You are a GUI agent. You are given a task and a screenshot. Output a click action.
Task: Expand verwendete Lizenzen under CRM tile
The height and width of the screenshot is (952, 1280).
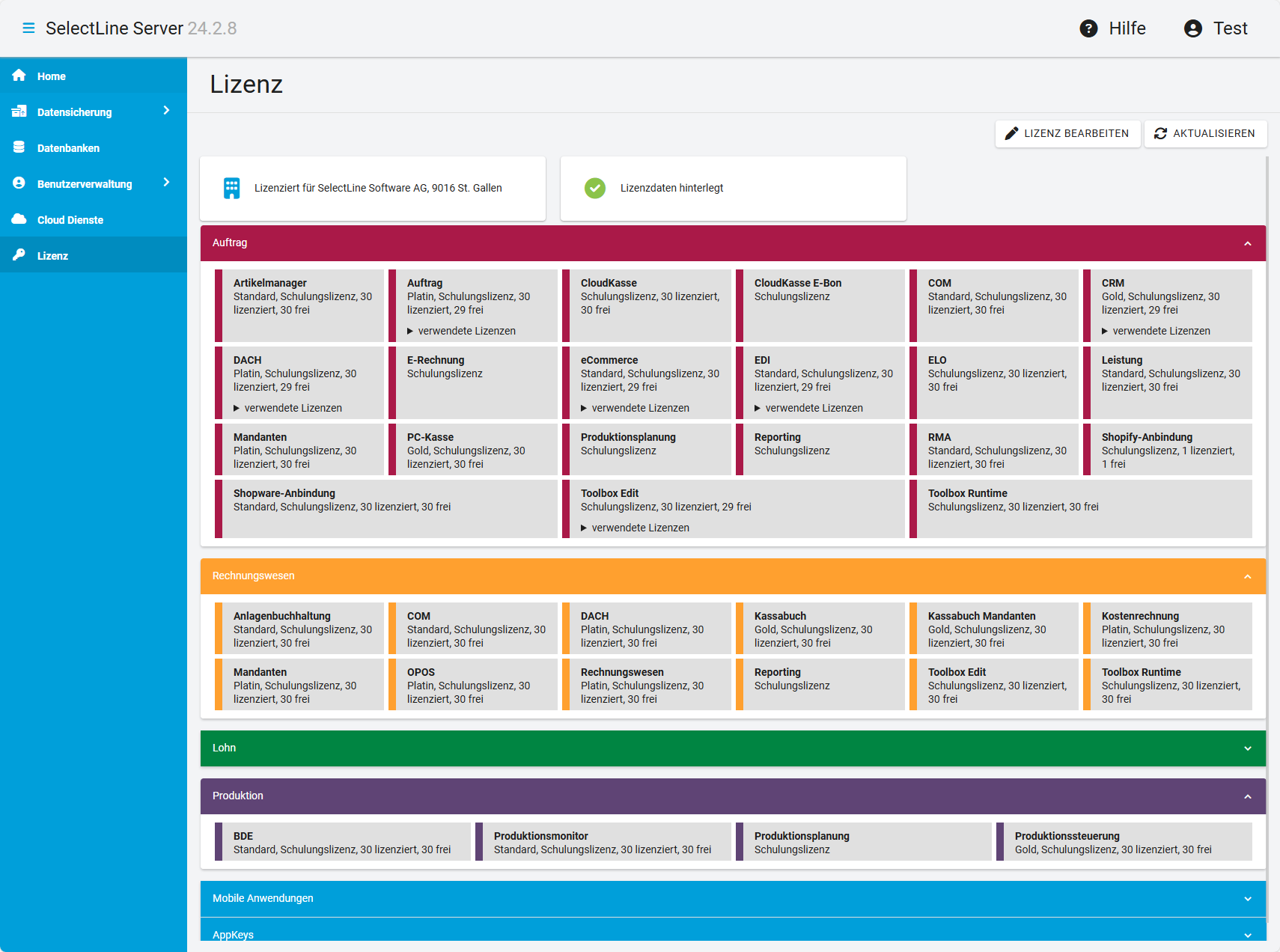click(1156, 331)
